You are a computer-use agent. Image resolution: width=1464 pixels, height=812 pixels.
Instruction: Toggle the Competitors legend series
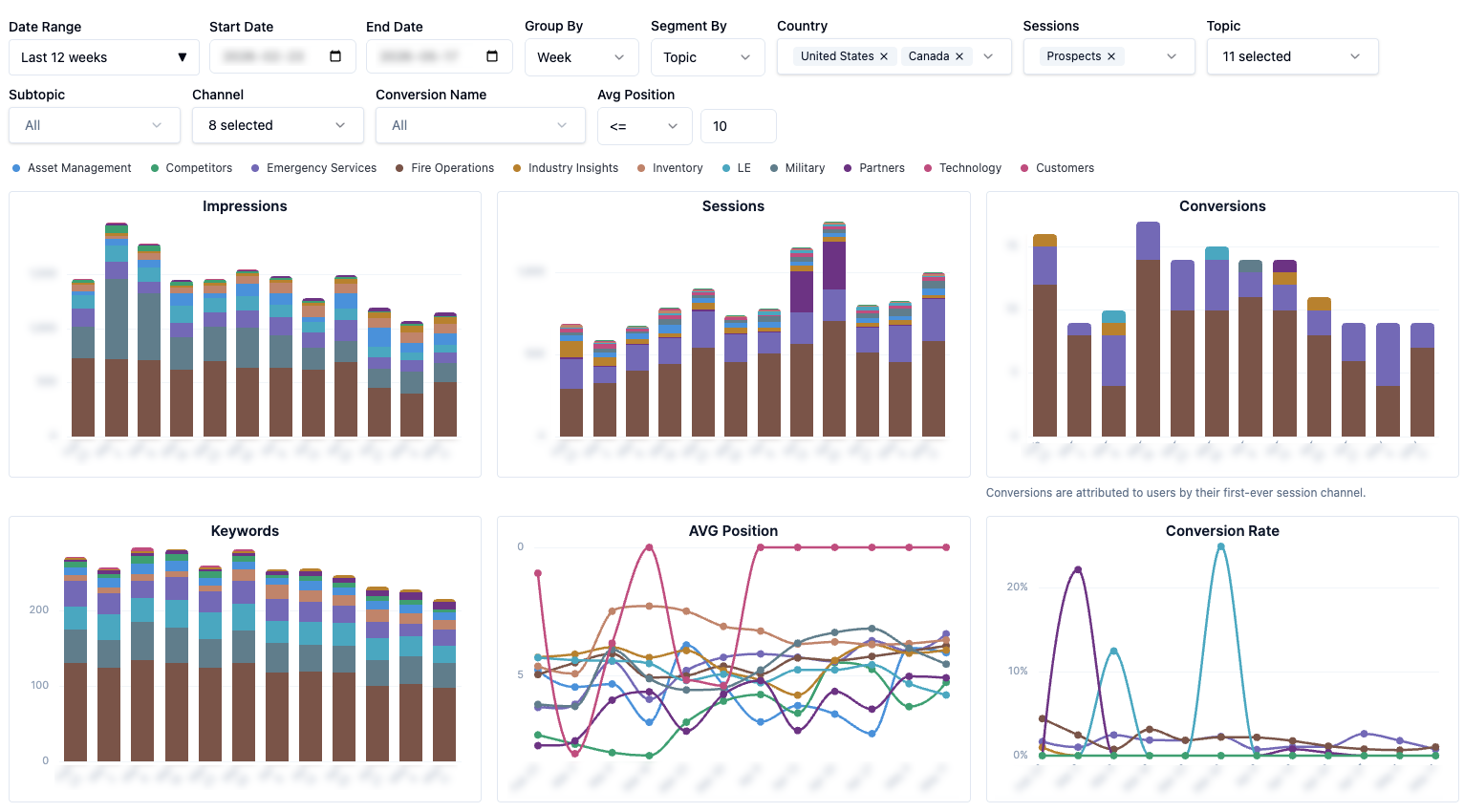[191, 168]
